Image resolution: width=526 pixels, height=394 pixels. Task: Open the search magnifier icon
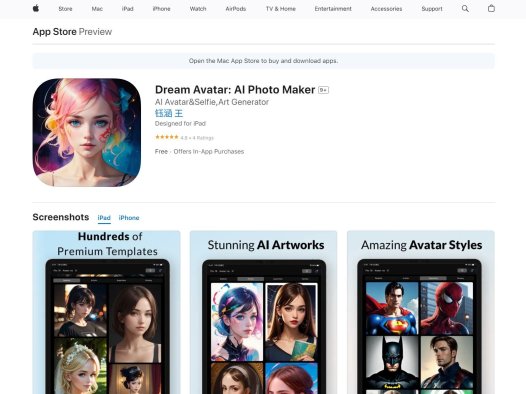(465, 9)
